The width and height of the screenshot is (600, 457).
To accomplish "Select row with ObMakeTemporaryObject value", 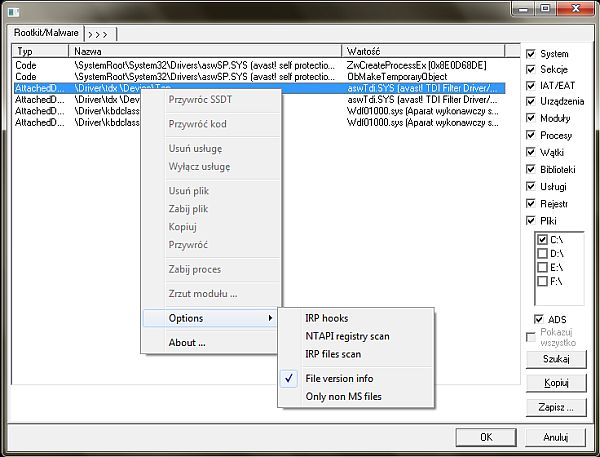I will coord(259,77).
